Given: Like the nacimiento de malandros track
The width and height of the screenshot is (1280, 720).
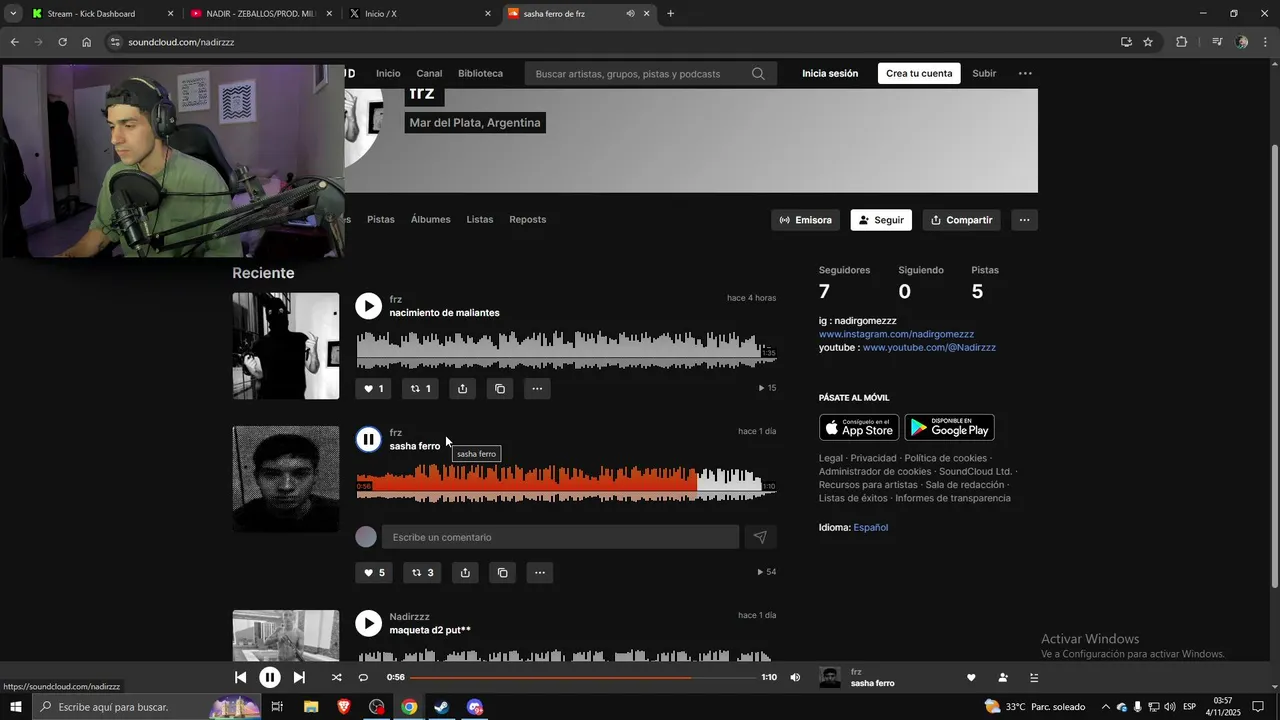Looking at the screenshot, I should 373,389.
